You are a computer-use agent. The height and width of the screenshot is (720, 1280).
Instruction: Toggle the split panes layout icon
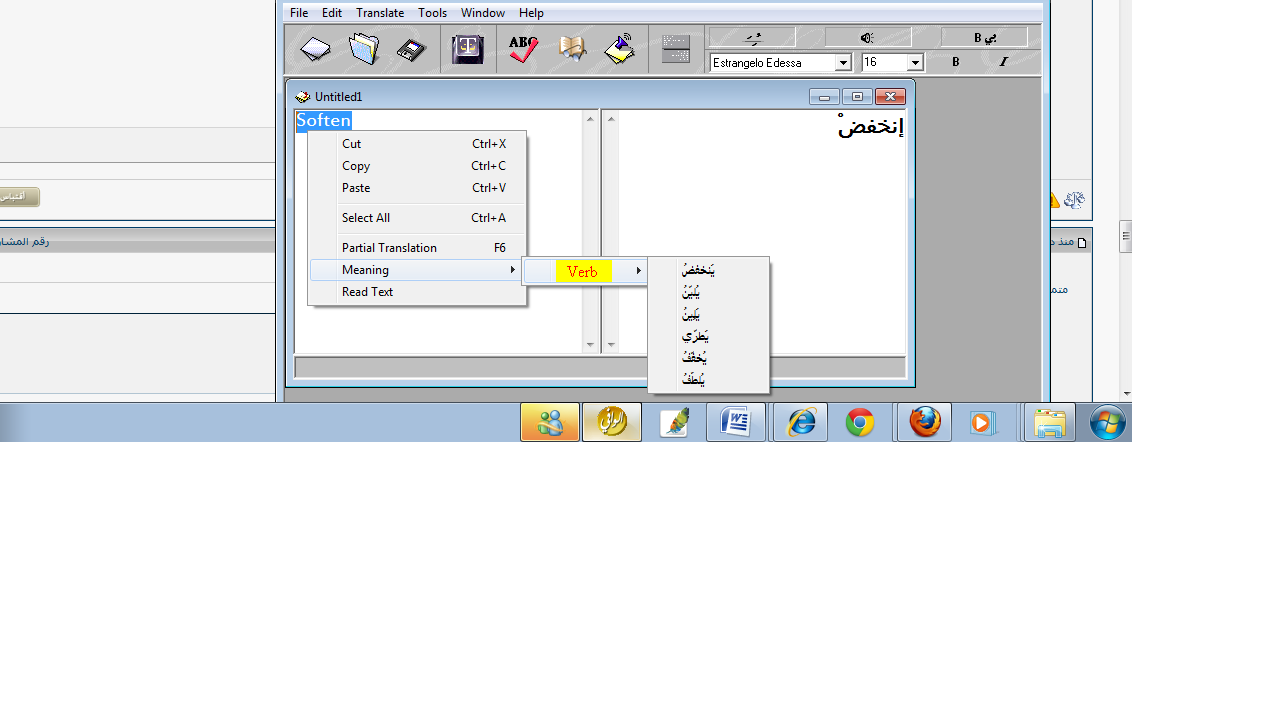(676, 49)
